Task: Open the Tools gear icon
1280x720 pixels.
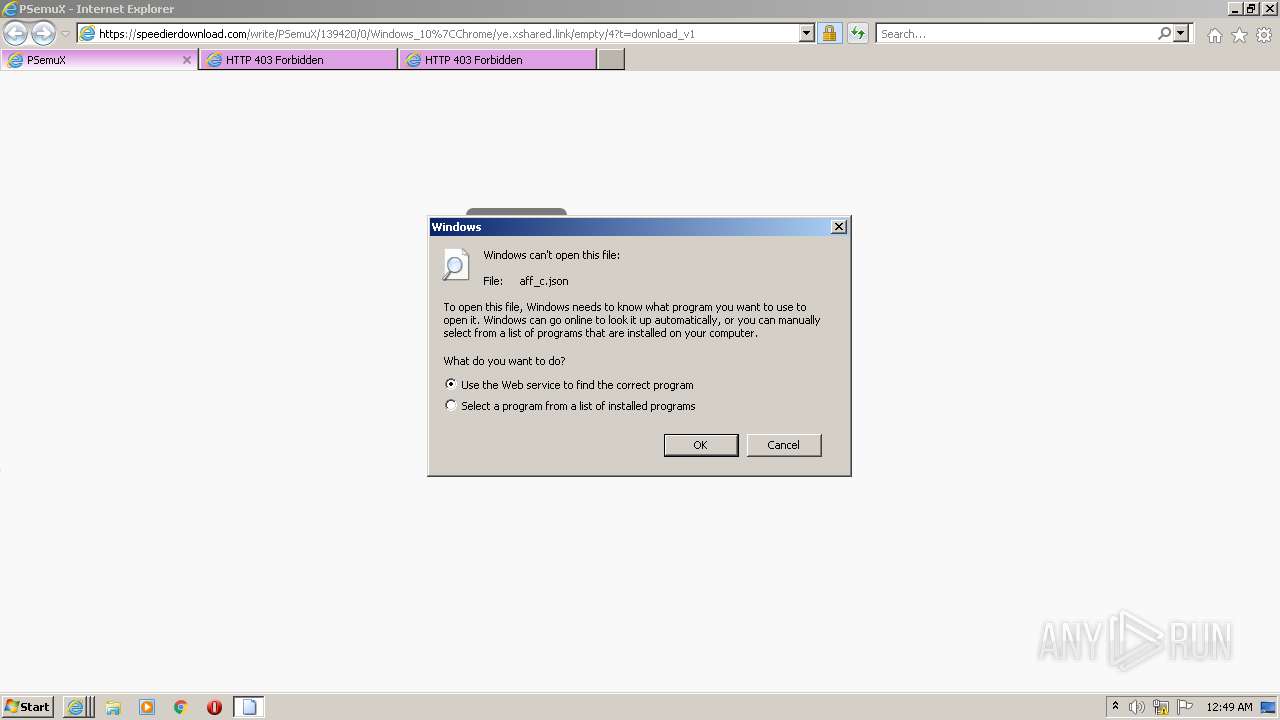Action: 1264,35
